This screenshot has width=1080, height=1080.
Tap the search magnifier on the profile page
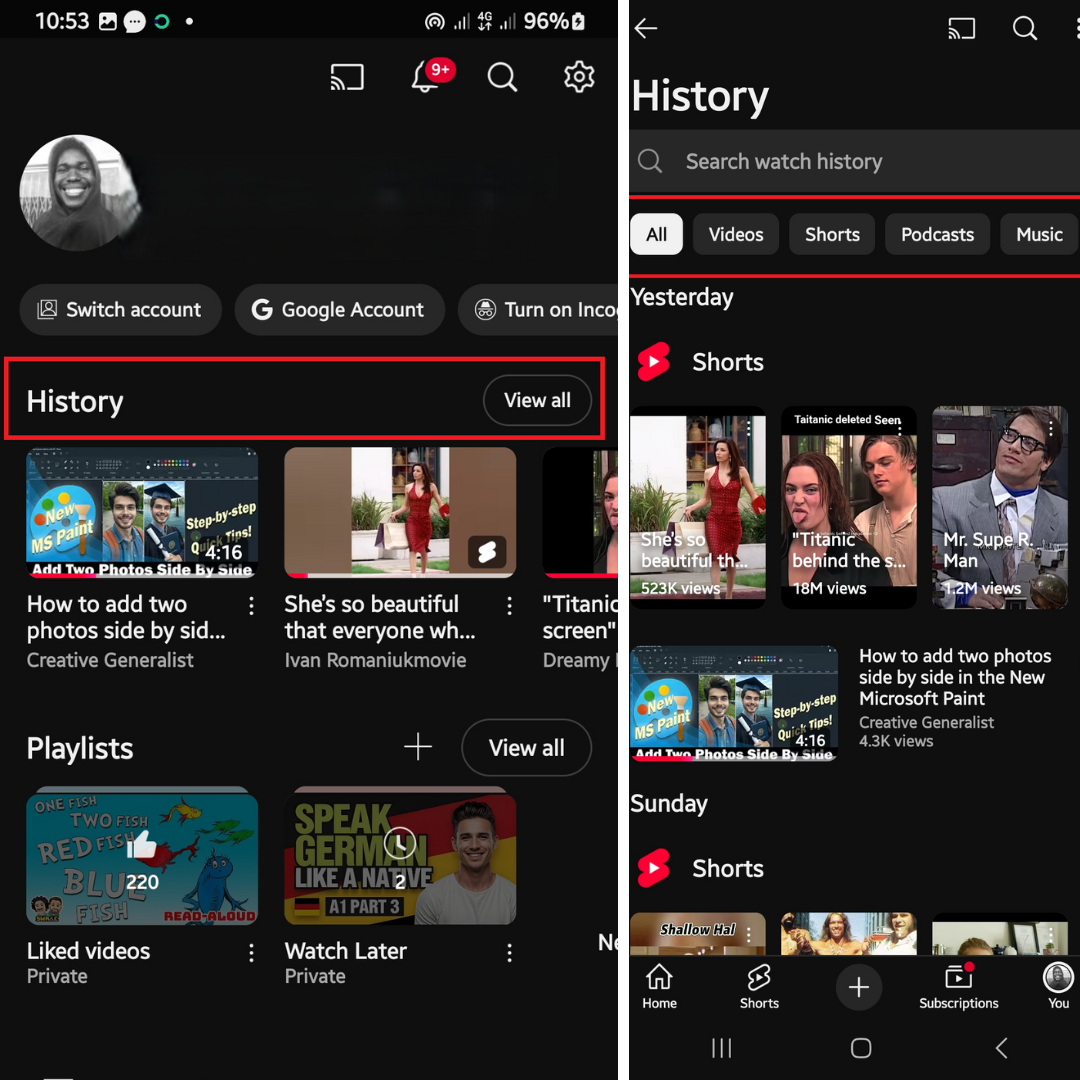[502, 77]
